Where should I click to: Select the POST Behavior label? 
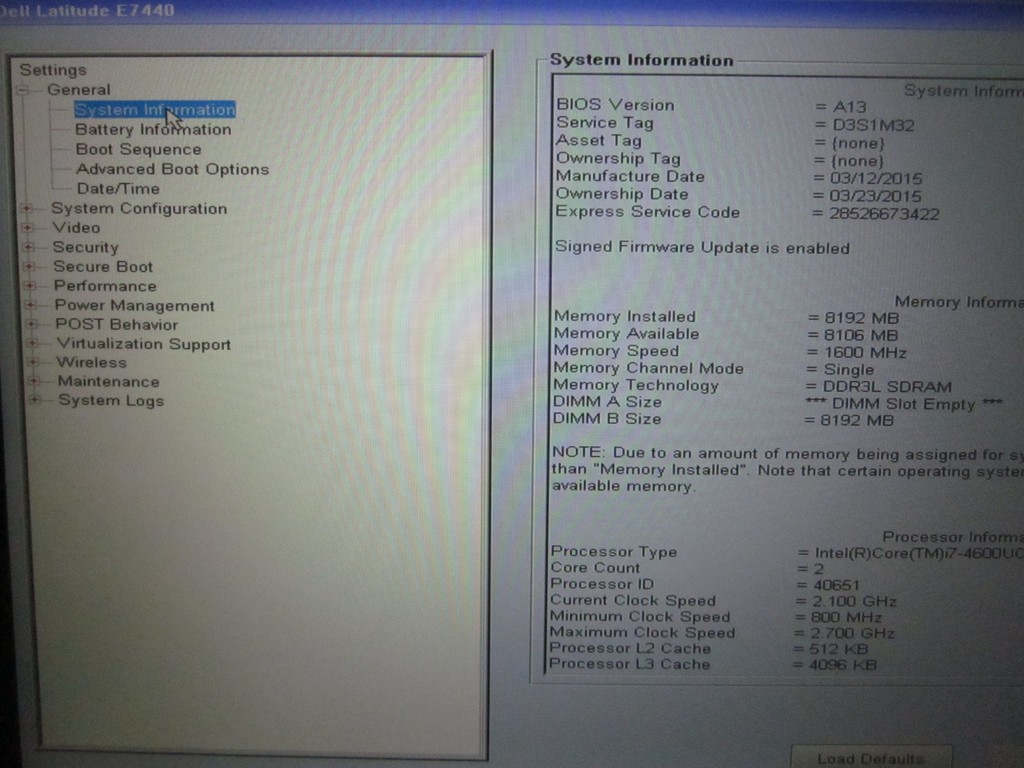(x=116, y=325)
